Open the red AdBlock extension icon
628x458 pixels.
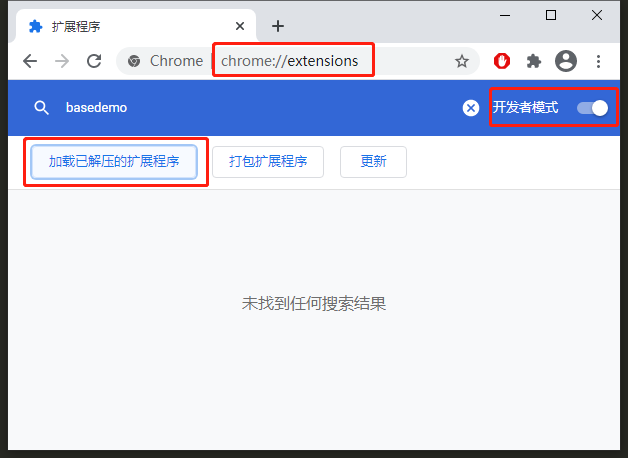[502, 61]
